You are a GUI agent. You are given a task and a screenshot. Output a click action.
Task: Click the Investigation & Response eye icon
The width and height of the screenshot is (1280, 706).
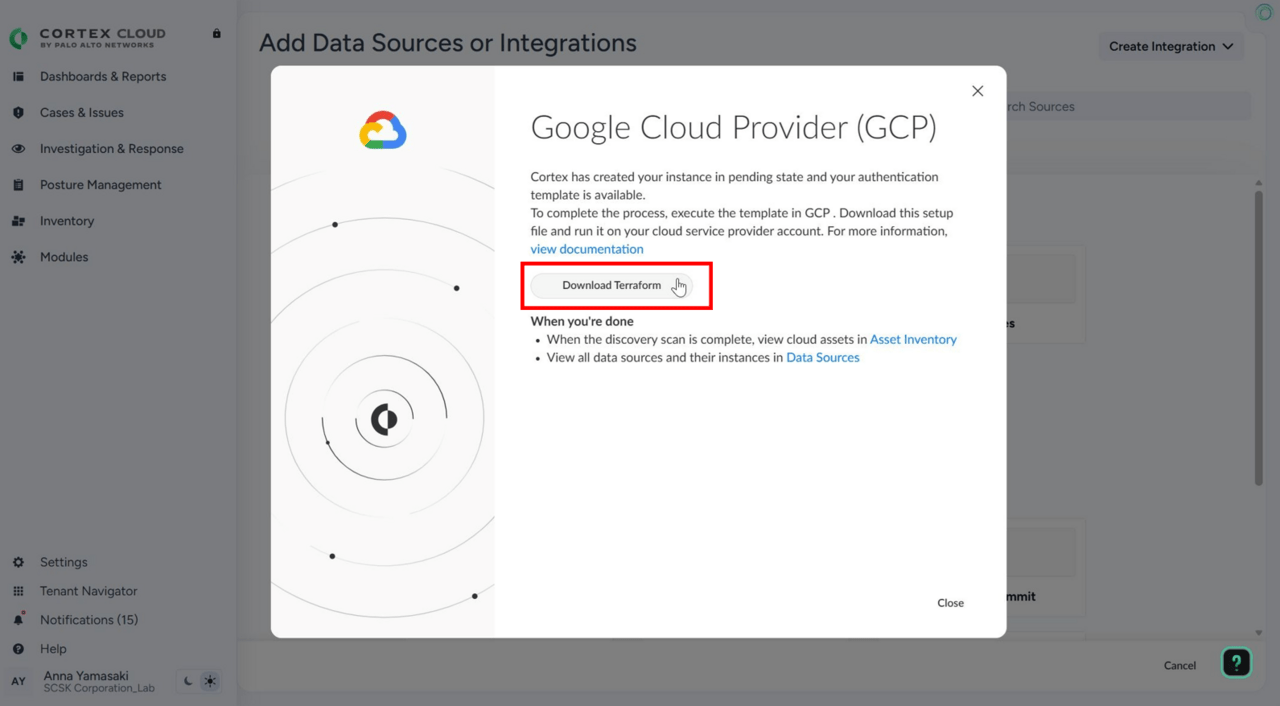tap(18, 149)
